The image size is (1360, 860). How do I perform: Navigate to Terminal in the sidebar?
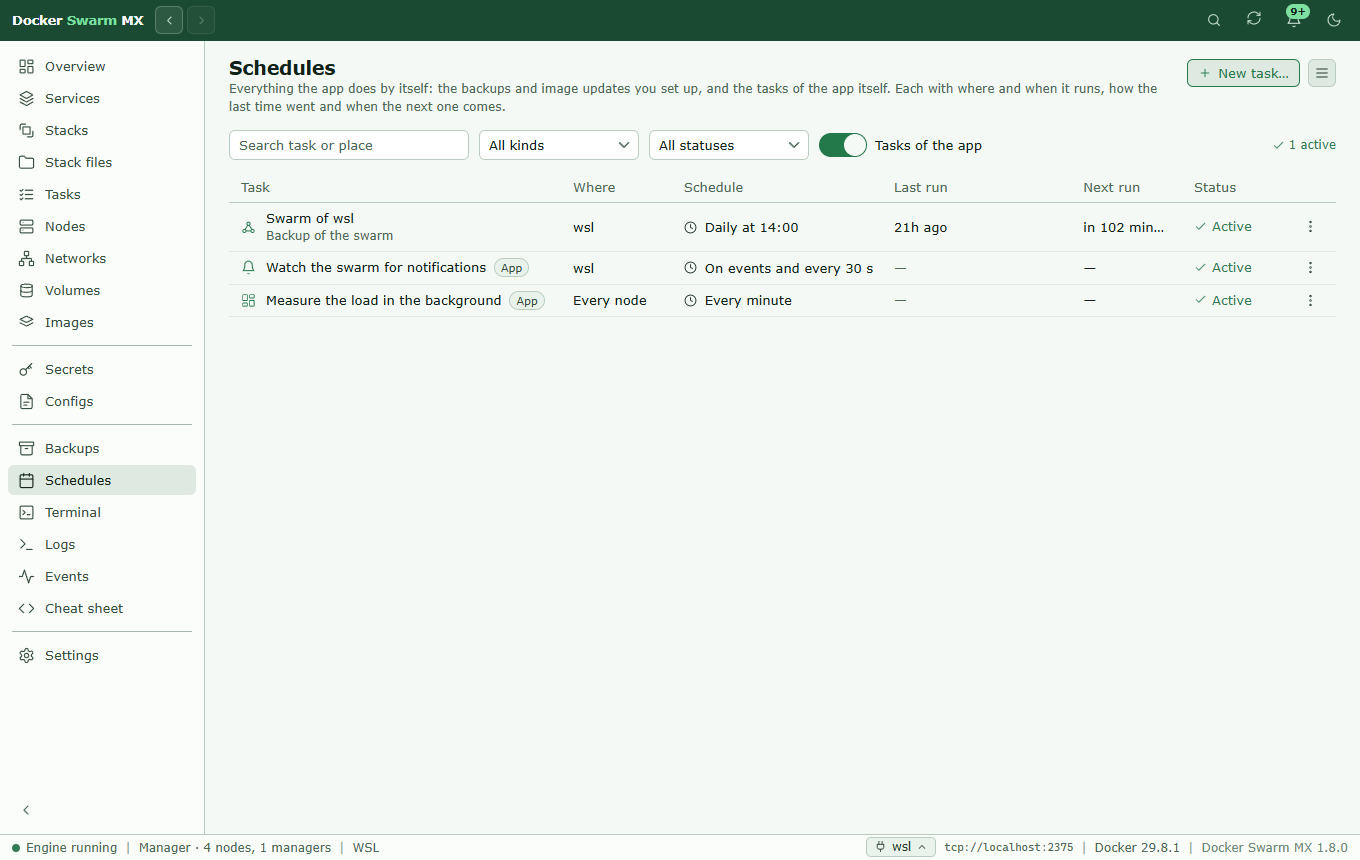(102, 512)
